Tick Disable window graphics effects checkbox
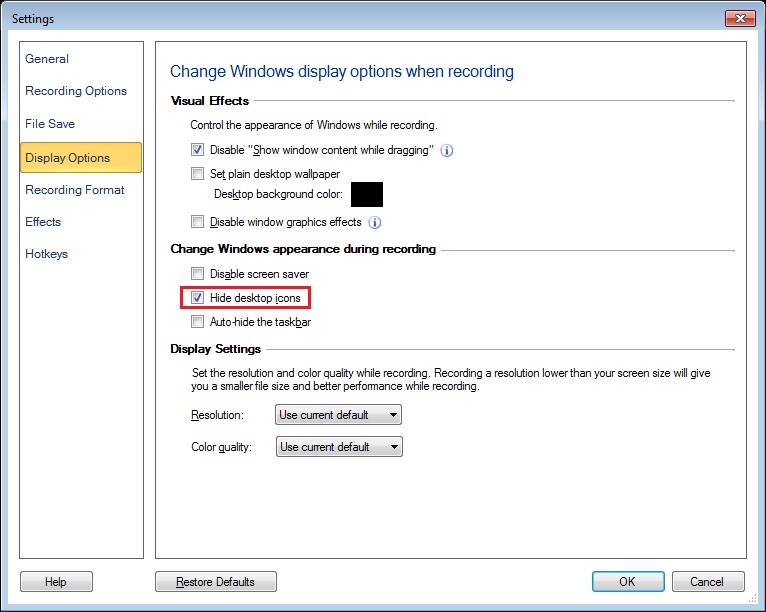Image resolution: width=766 pixels, height=612 pixels. (197, 222)
